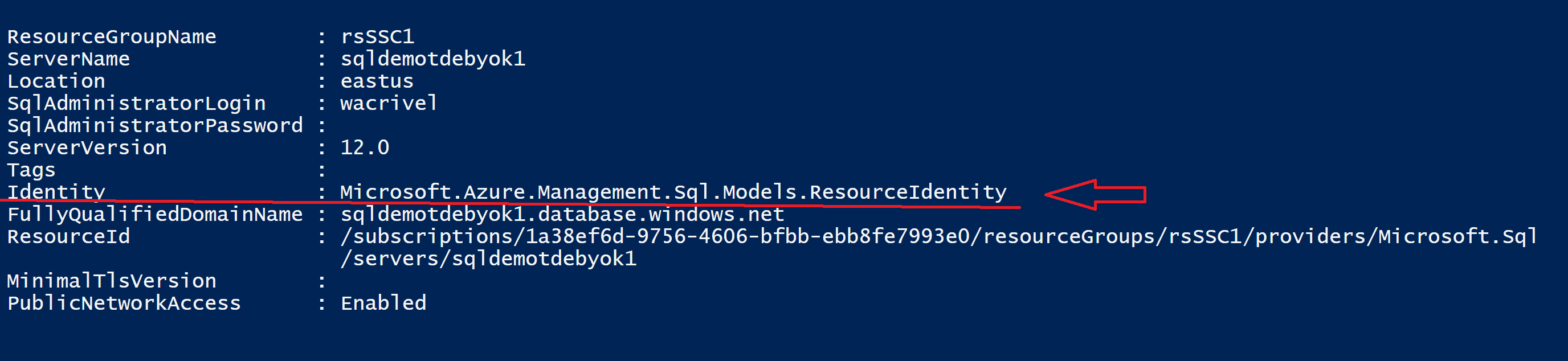
Task: Click the ResourceGroupName property label
Action: [112, 37]
